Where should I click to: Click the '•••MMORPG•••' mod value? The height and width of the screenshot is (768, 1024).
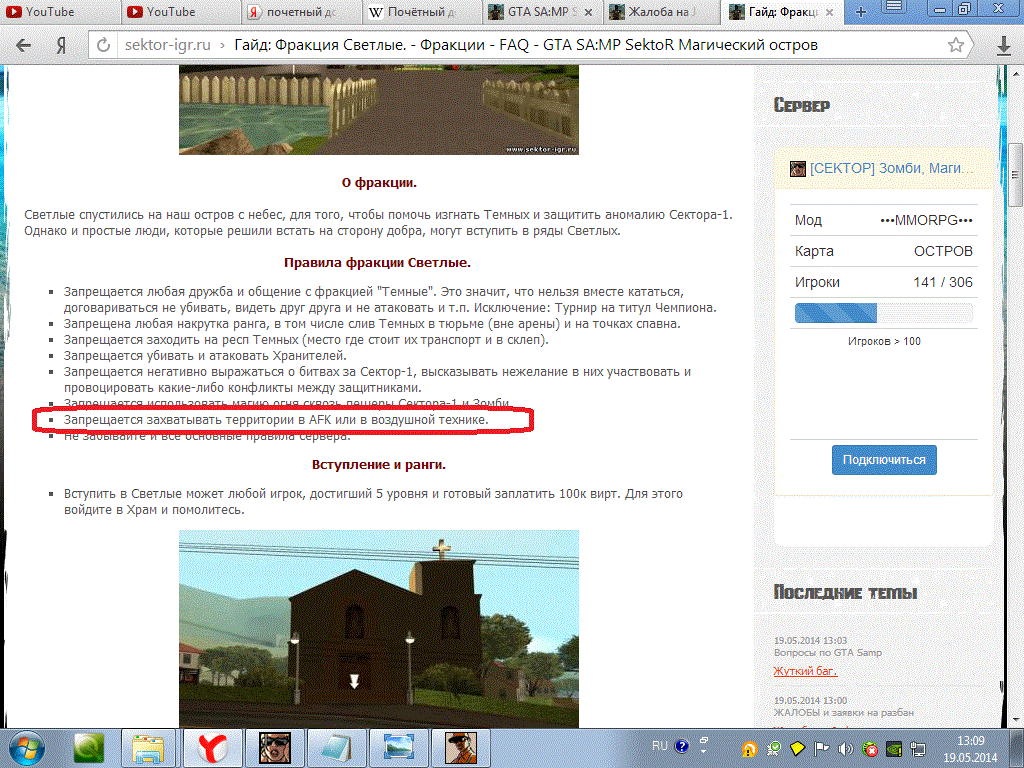(x=926, y=220)
